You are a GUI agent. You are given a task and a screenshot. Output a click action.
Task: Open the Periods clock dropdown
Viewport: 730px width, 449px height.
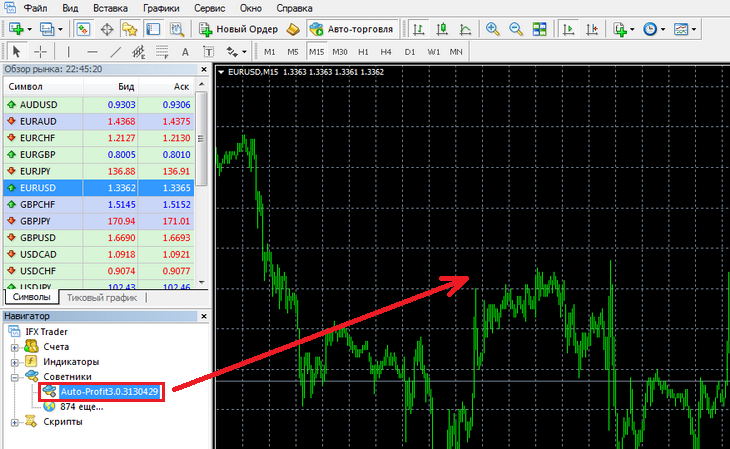(653, 29)
